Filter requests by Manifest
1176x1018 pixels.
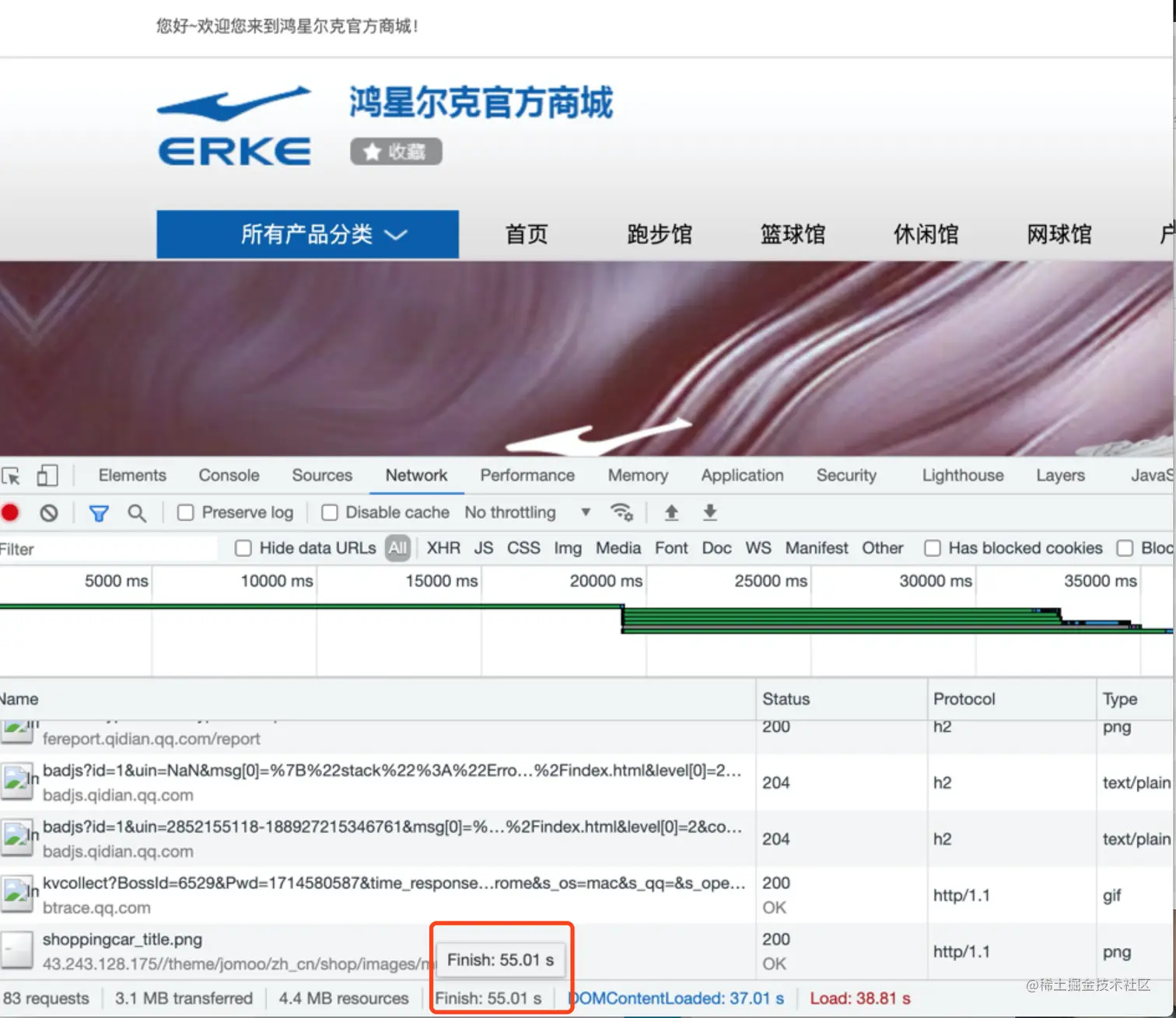pos(817,548)
